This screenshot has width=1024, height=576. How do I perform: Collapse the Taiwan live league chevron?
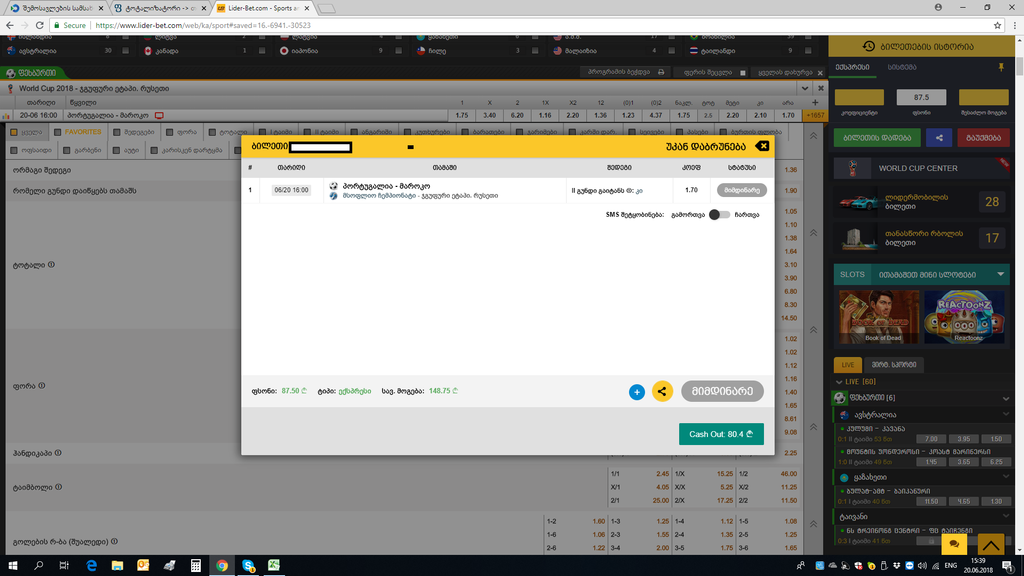1006,517
